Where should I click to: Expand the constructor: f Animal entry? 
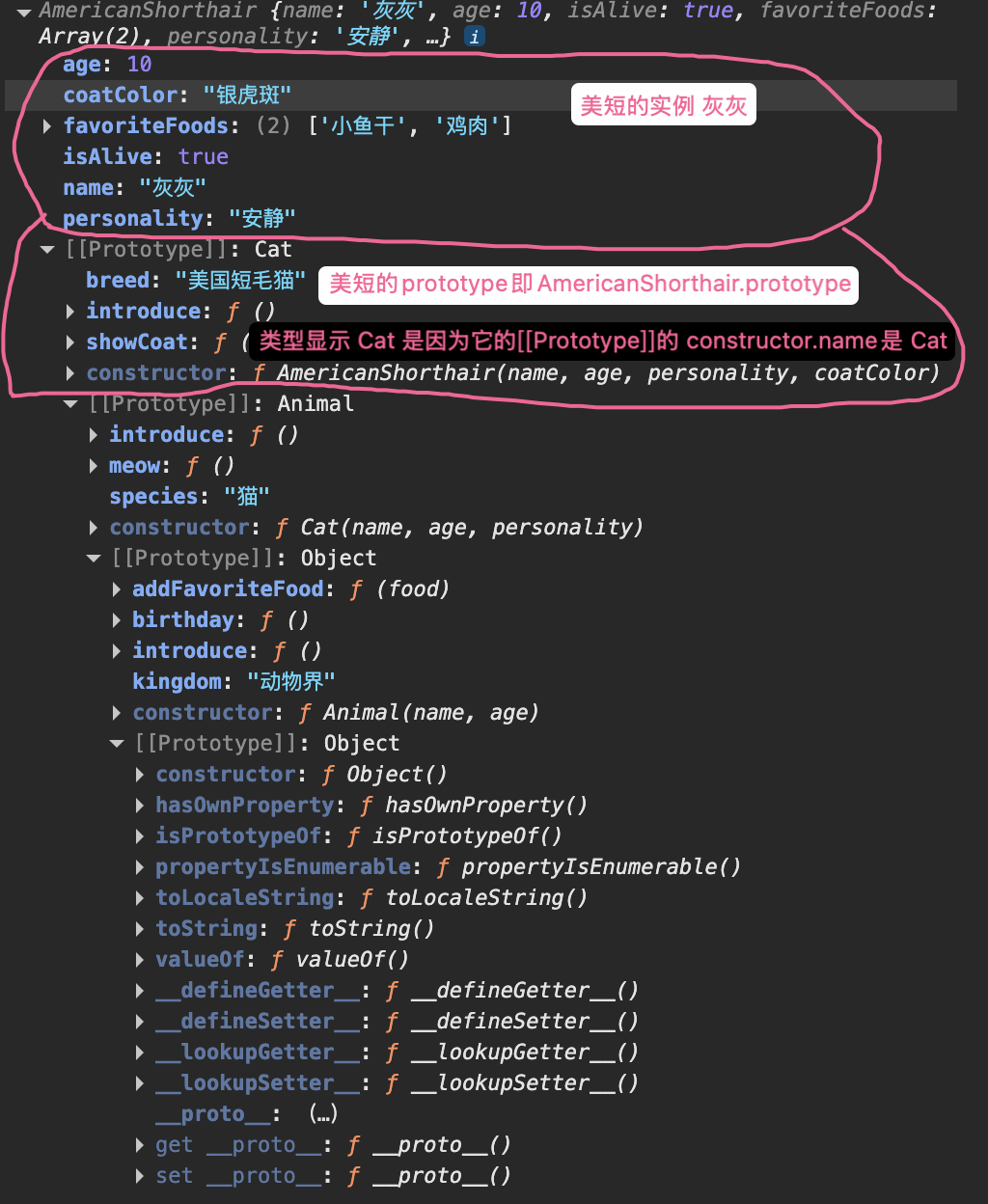(117, 713)
